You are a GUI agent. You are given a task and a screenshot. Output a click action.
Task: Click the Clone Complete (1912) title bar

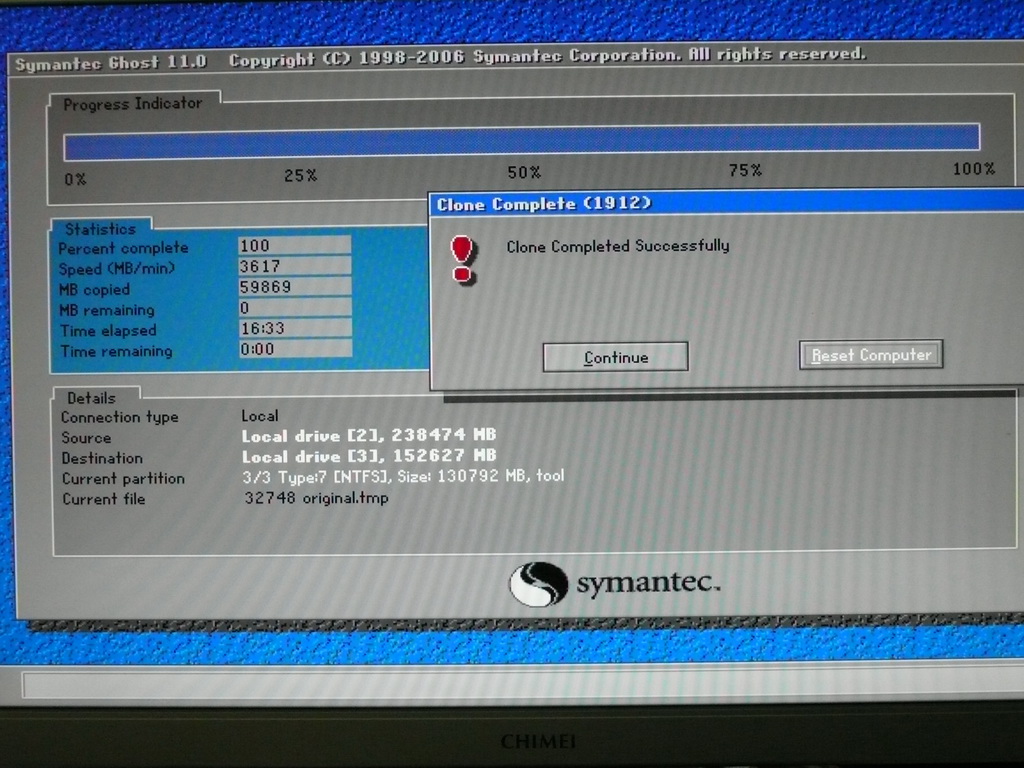(726, 203)
